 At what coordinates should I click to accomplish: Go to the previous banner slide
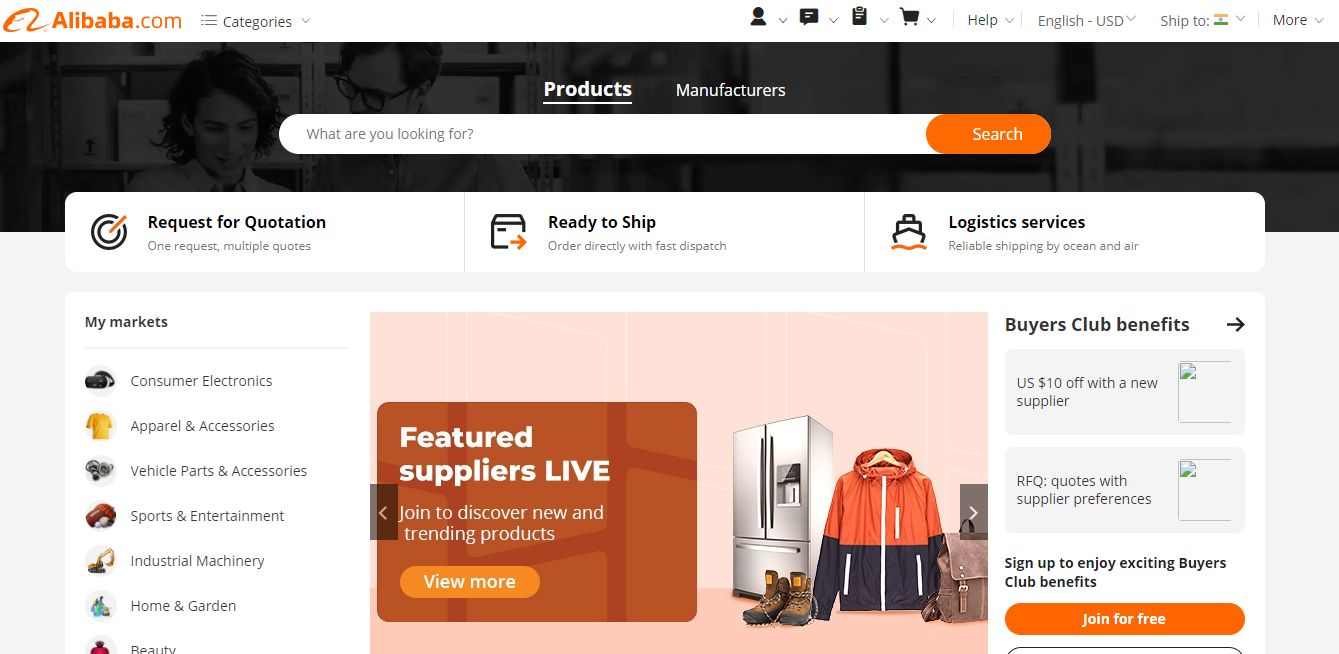coord(384,512)
